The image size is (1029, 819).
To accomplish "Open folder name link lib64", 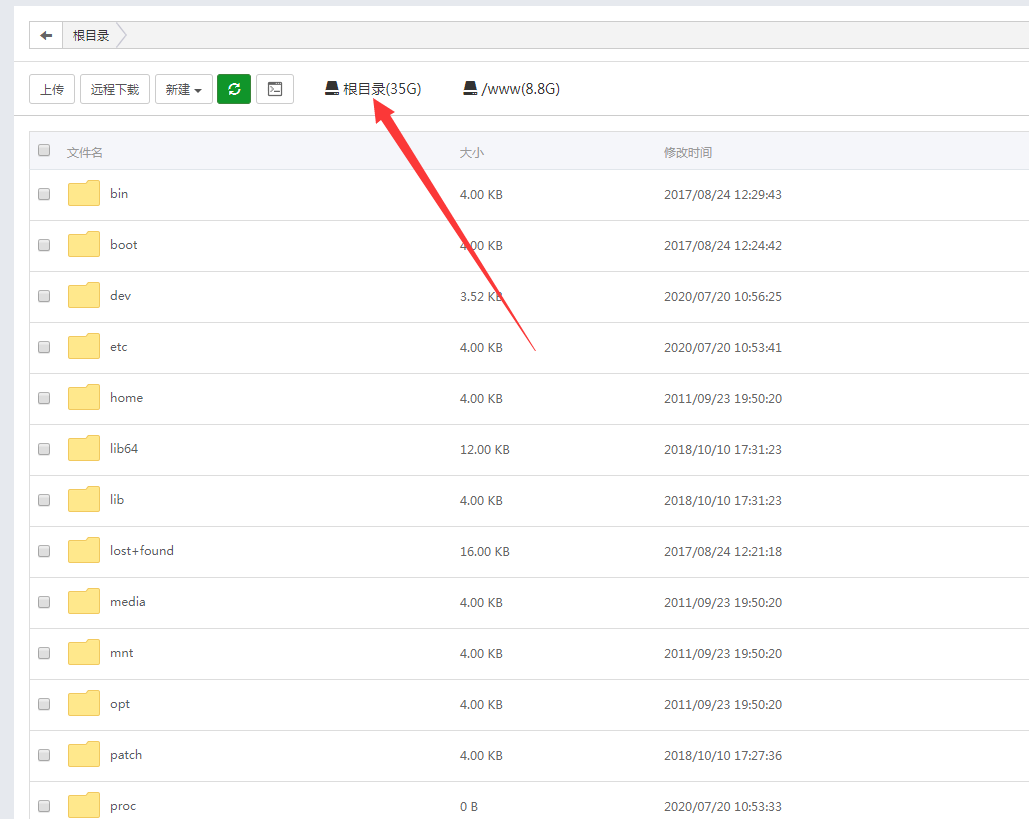I will click(124, 448).
